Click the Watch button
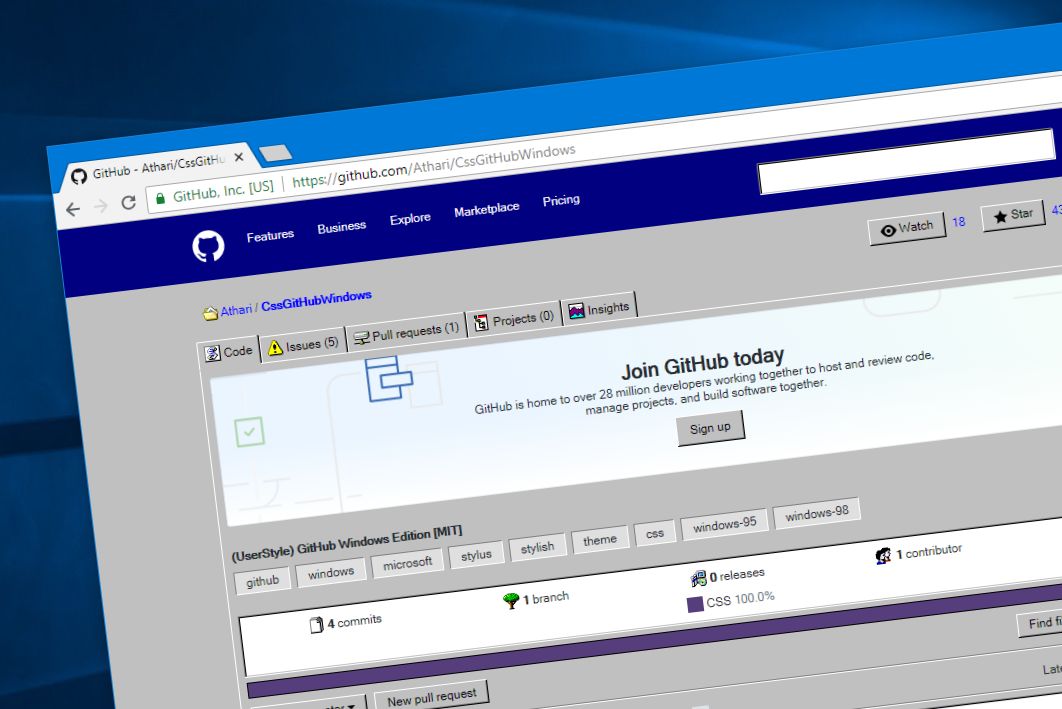1062x709 pixels. point(907,228)
